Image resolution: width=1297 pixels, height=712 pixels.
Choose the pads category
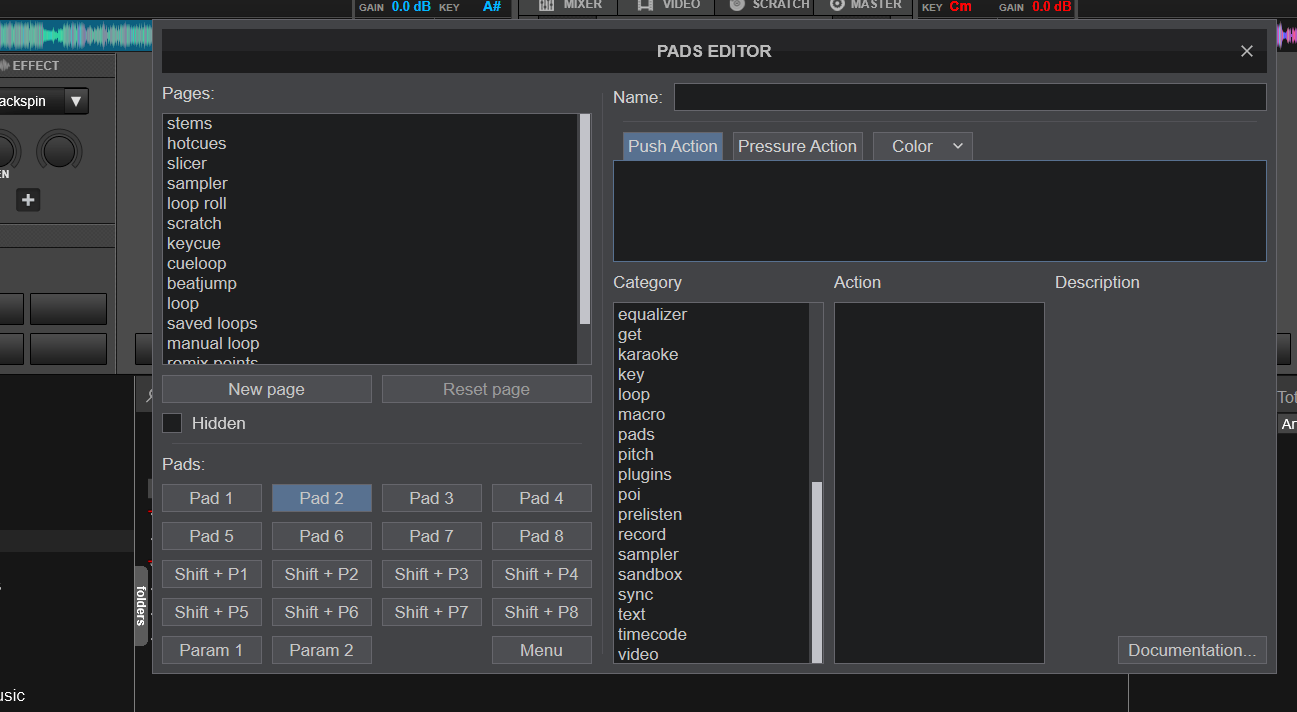coord(711,435)
